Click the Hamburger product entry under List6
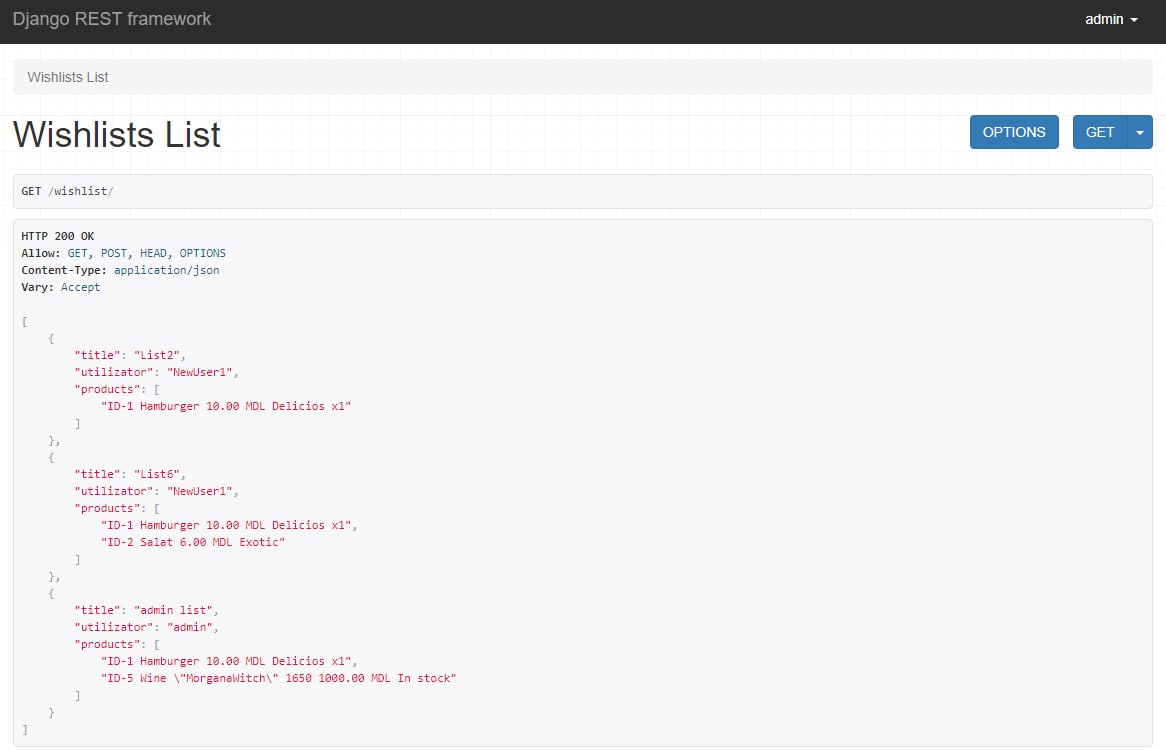This screenshot has height=750, width=1166. tap(228, 526)
